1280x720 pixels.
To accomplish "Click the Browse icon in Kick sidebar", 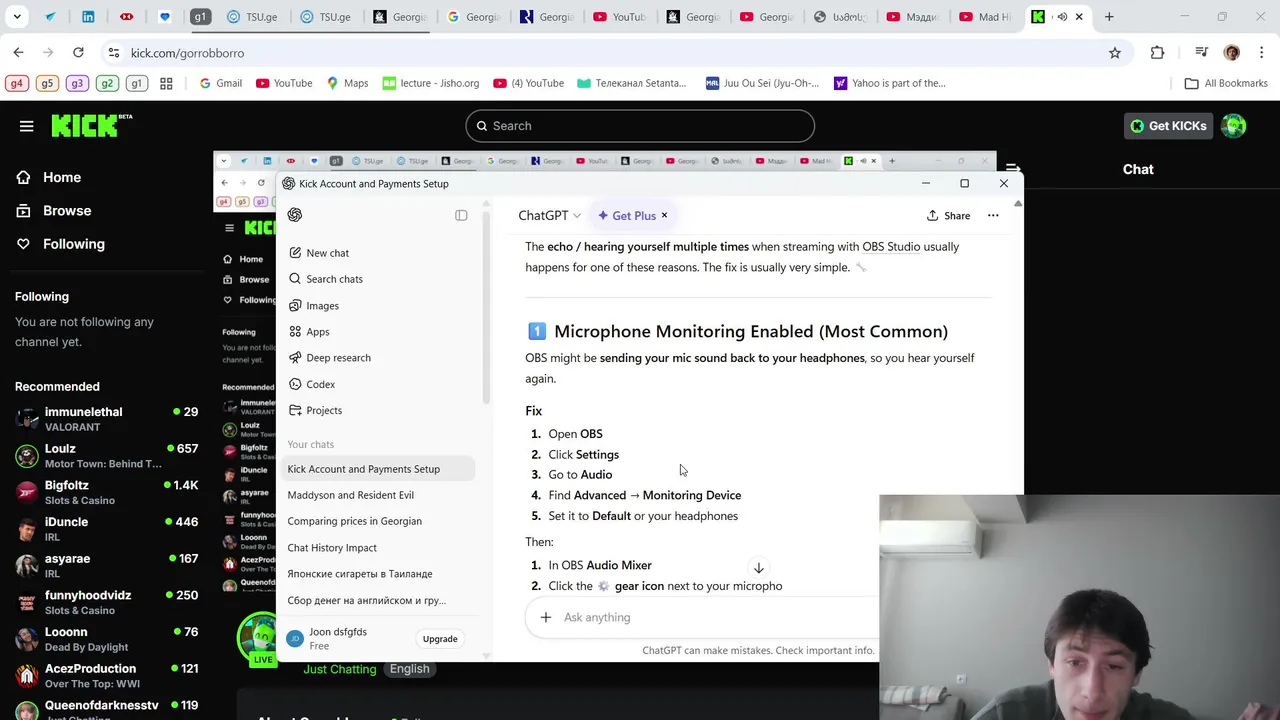I will tap(24, 211).
